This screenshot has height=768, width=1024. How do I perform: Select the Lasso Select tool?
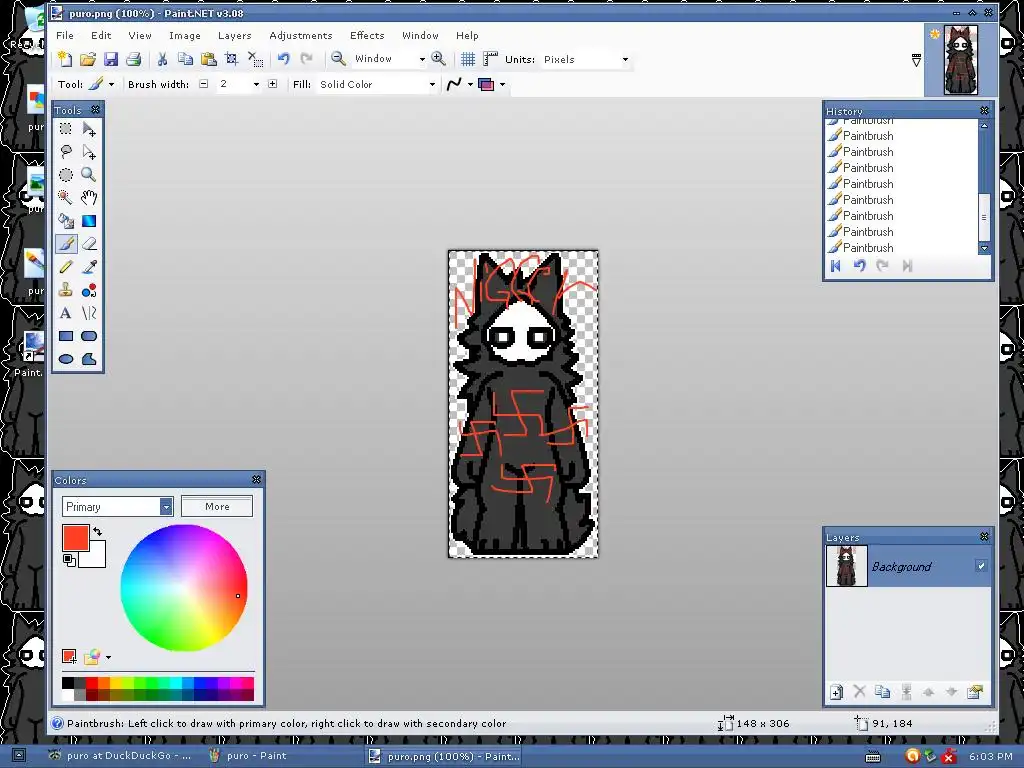point(66,152)
